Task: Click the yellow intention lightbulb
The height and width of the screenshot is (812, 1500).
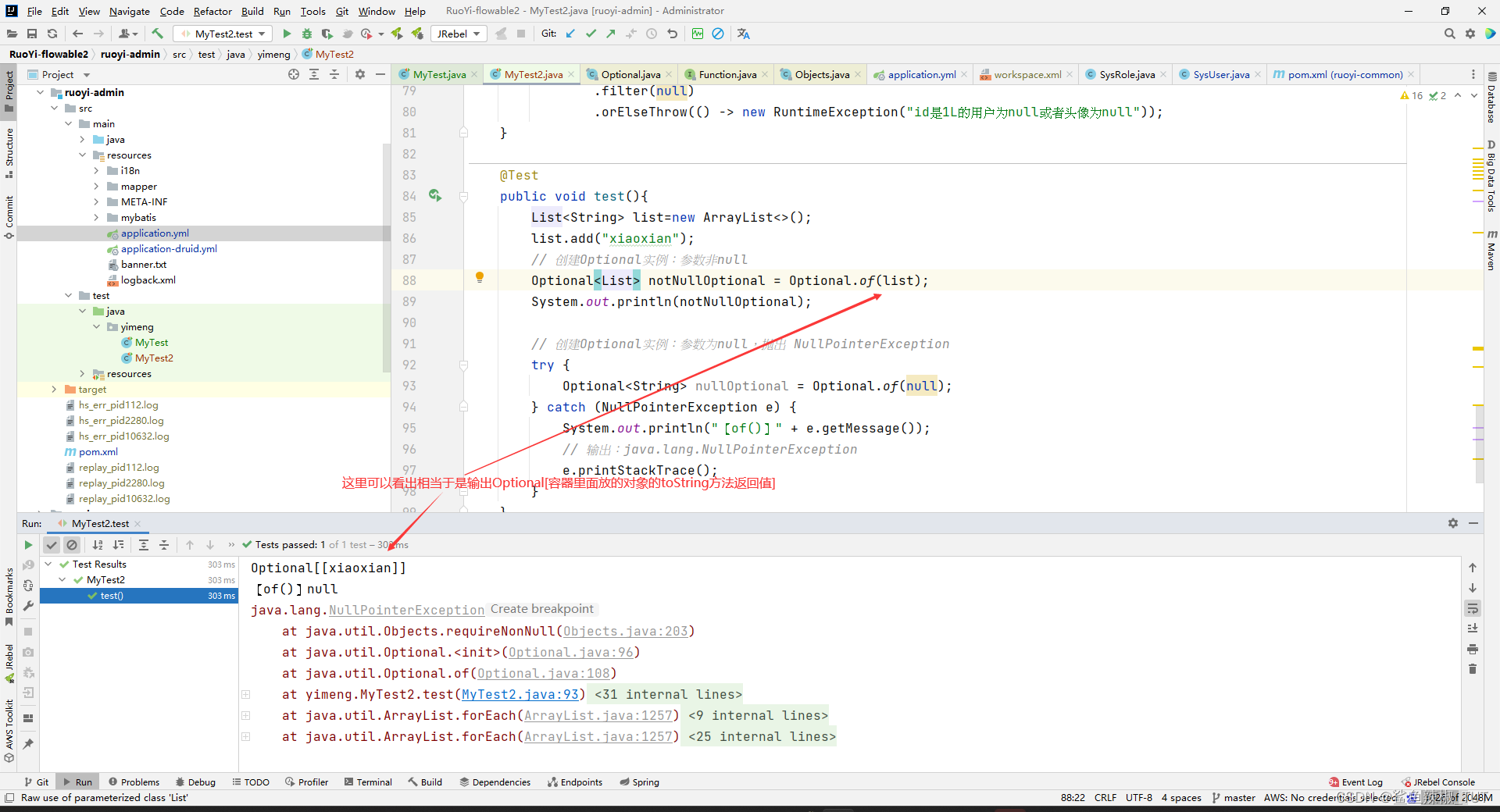Action: [x=480, y=277]
